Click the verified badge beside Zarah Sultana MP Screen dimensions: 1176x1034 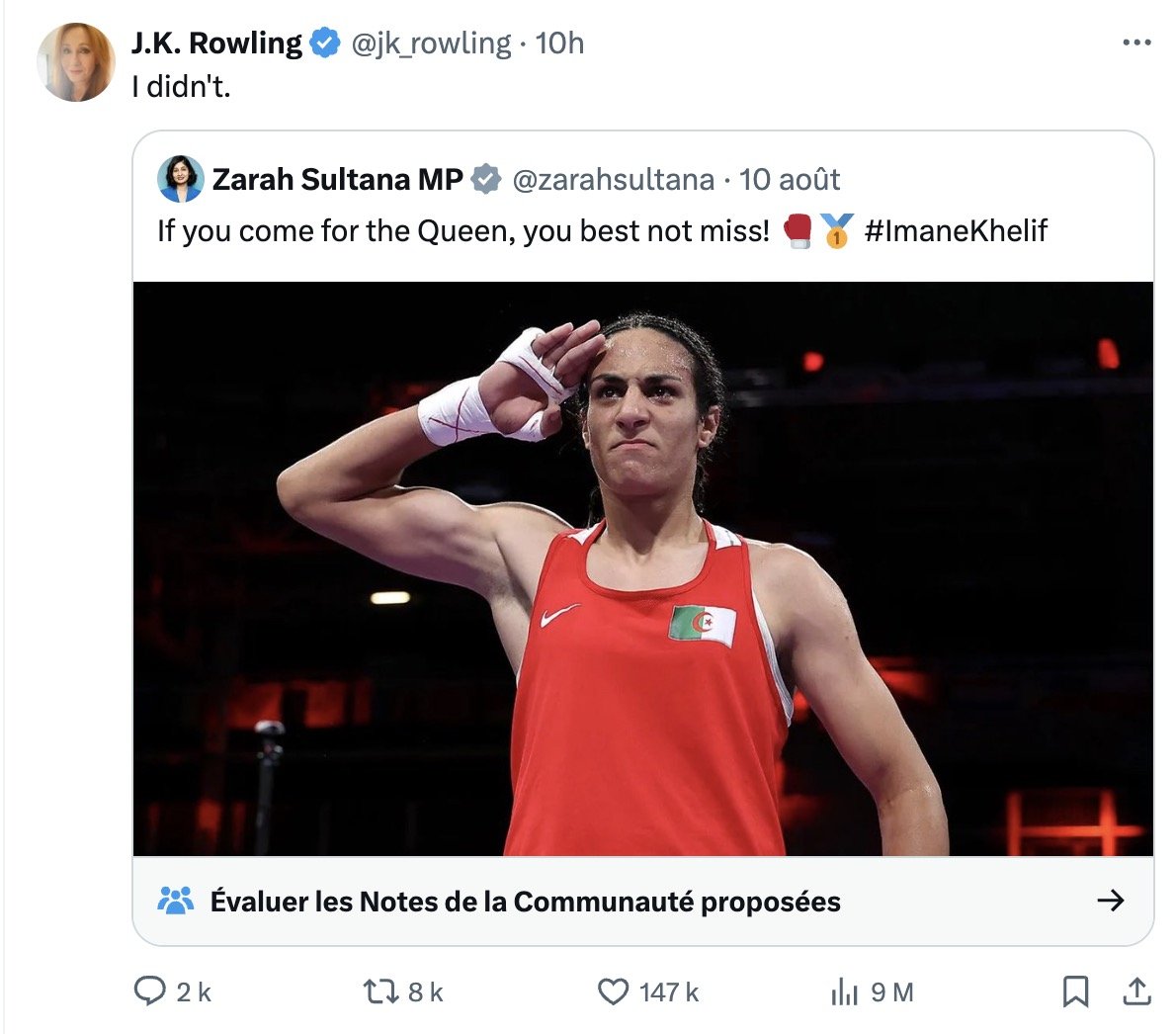(485, 179)
